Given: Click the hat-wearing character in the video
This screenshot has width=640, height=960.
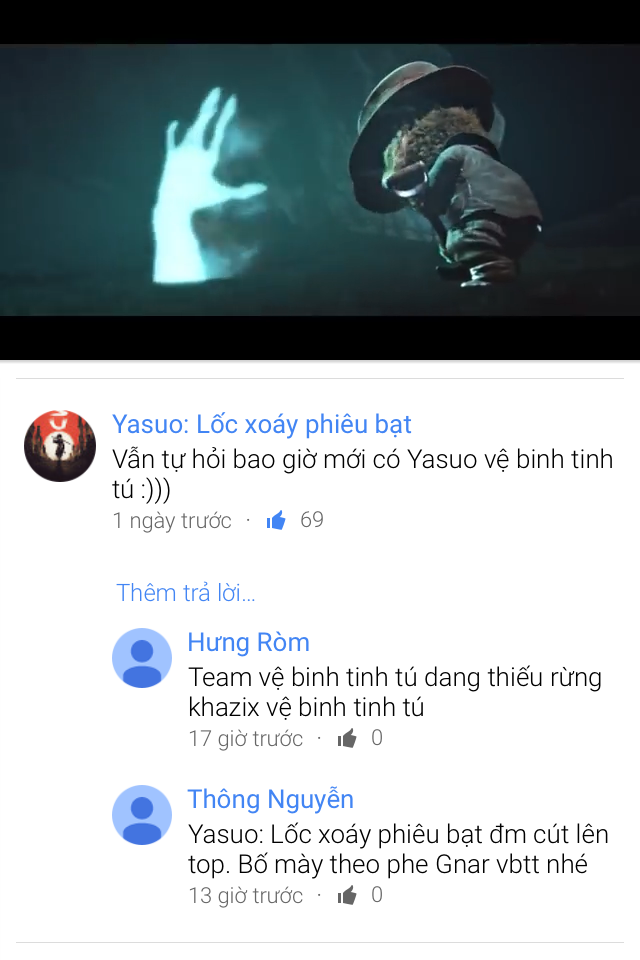Looking at the screenshot, I should pos(446,173).
